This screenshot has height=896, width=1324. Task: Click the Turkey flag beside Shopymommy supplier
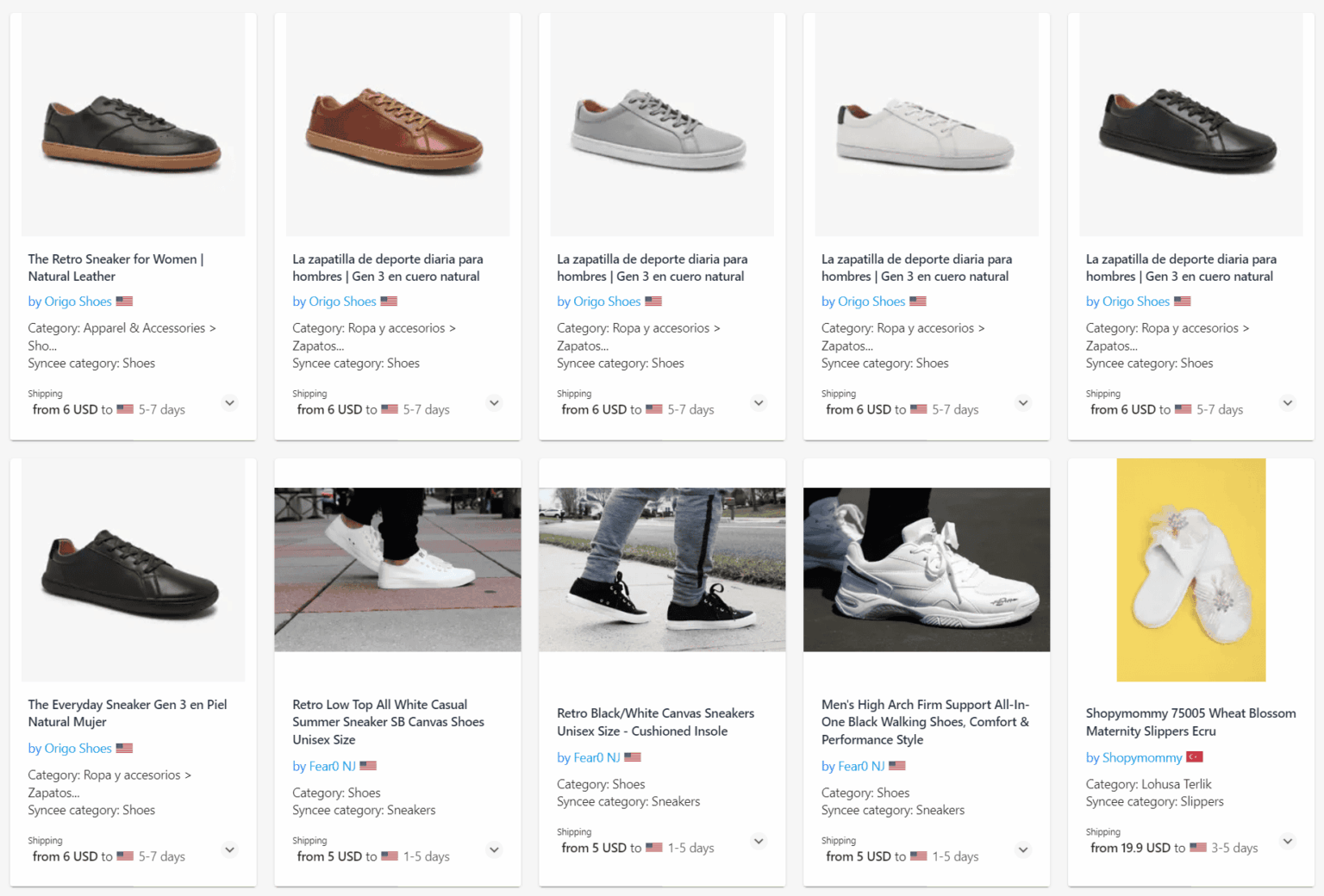coord(1194,757)
